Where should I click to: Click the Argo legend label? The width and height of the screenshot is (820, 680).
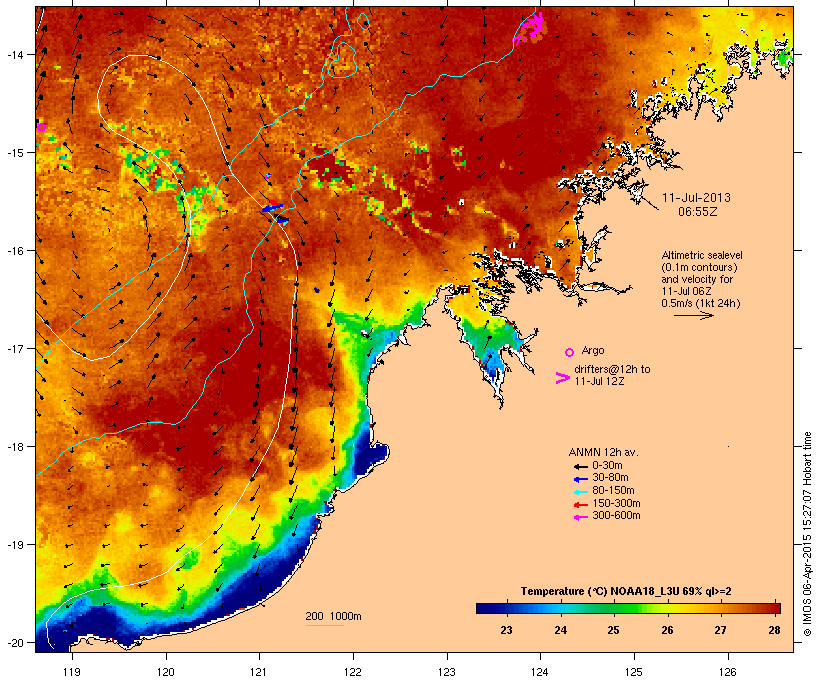tap(593, 350)
